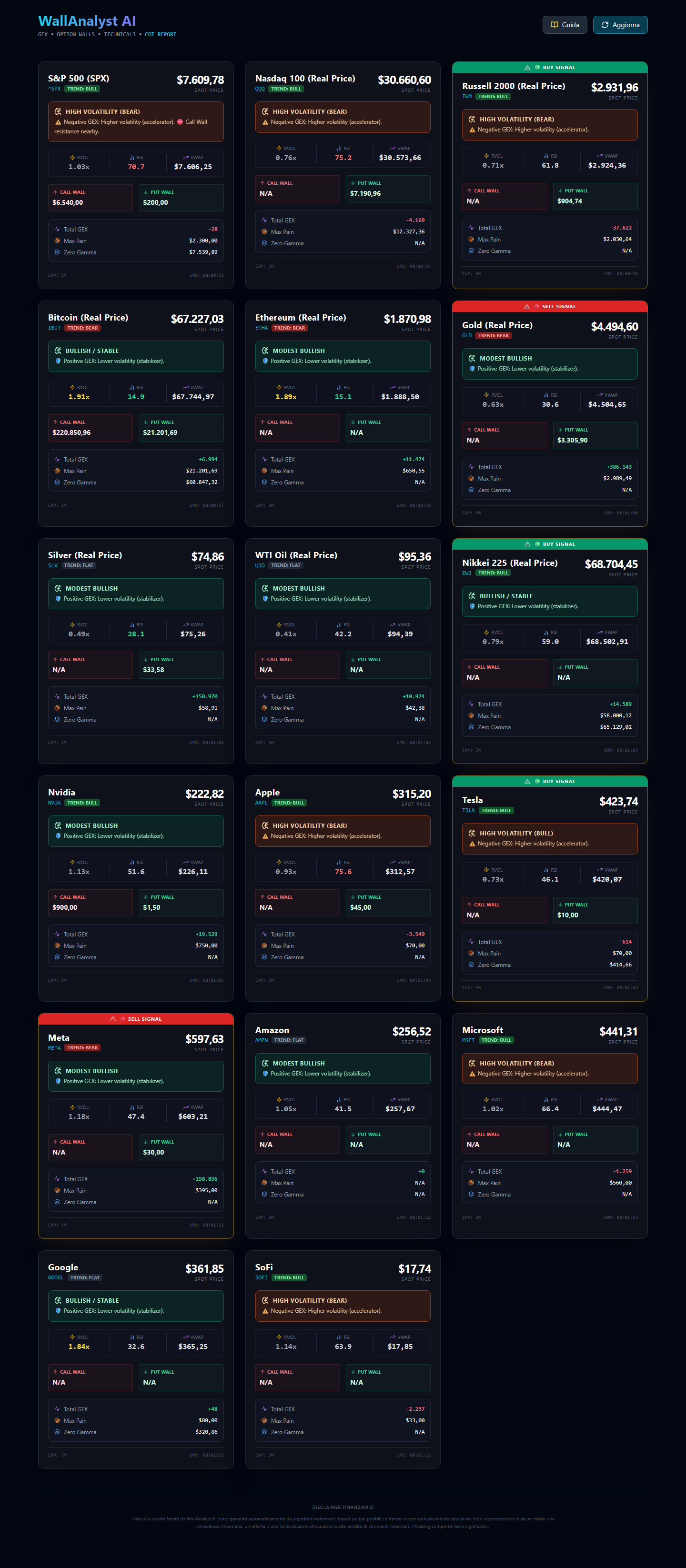This screenshot has height=1568, width=686.
Task: Click TREND: BULL badge in S&P 500 card
Action: click(x=82, y=89)
